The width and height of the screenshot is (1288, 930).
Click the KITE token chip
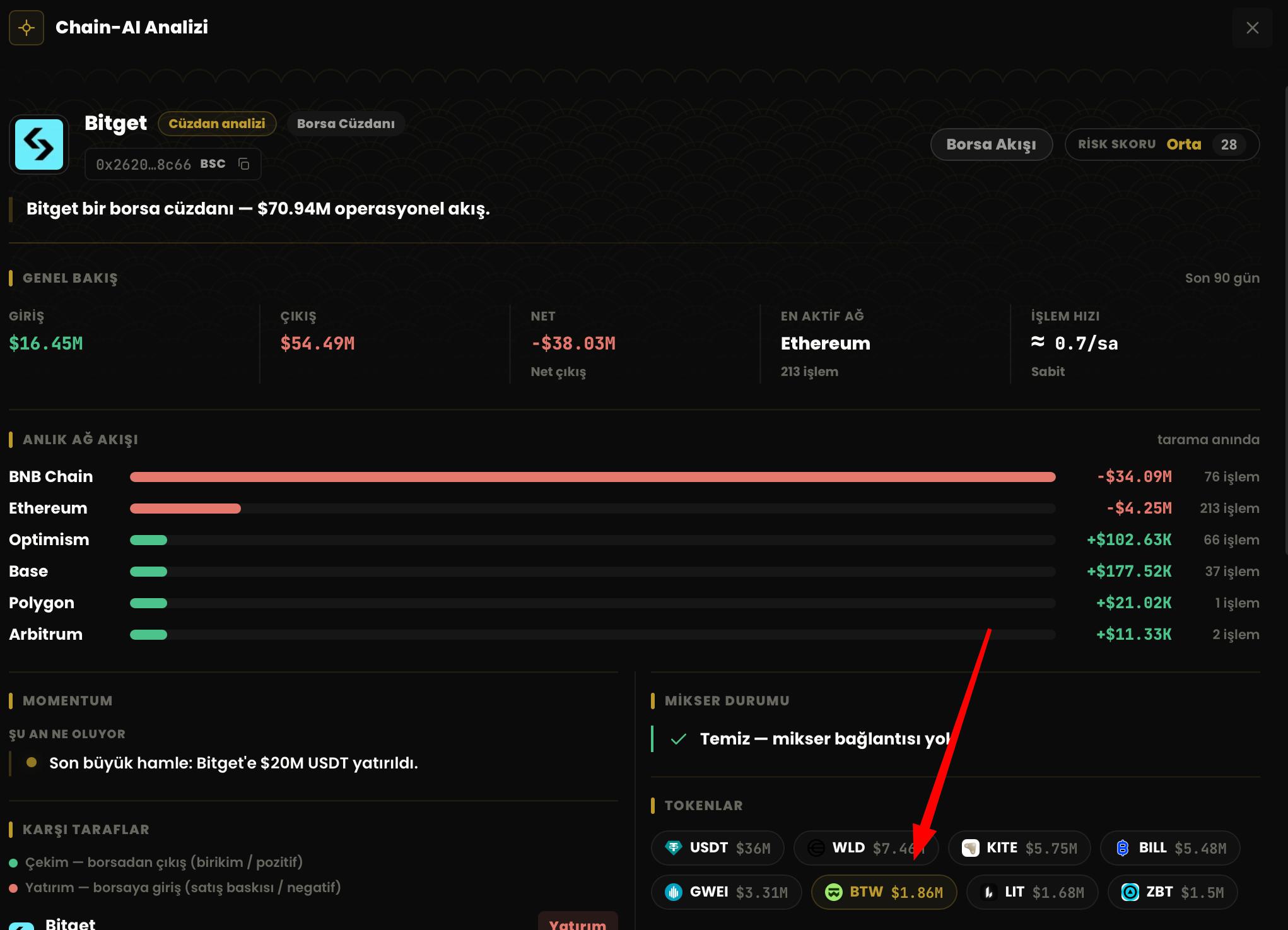tap(1019, 848)
